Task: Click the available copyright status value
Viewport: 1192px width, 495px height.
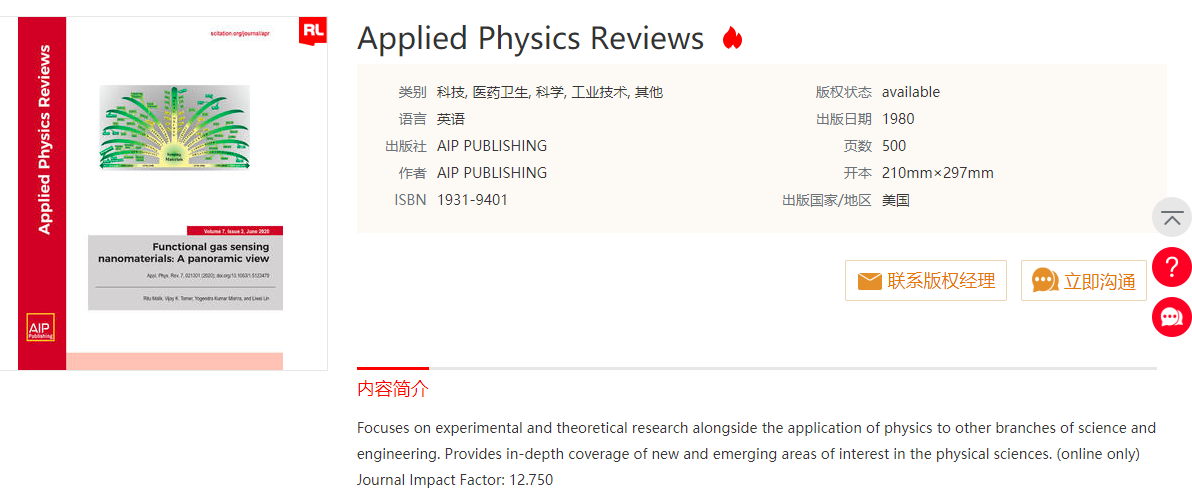Action: [x=911, y=92]
